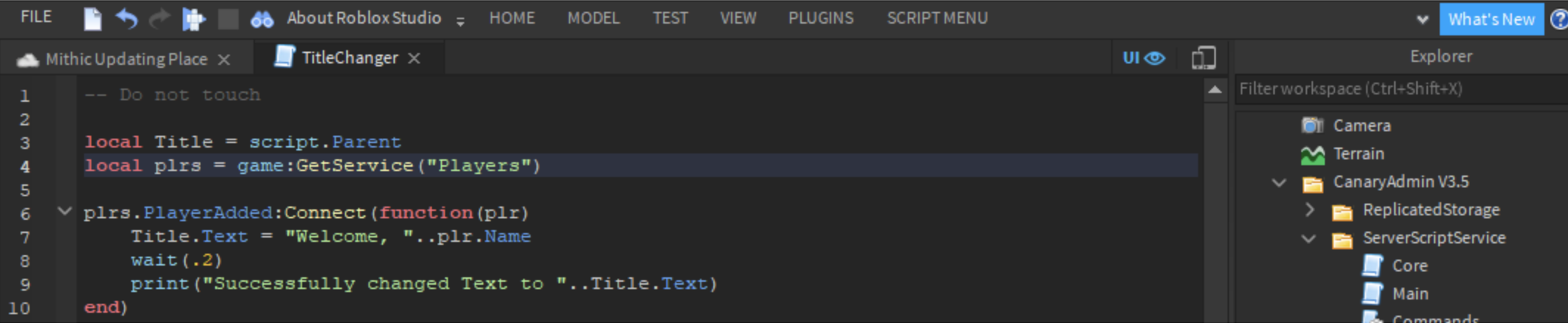The image size is (1568, 326).
Task: Collapse the ServerScriptService folder
Action: [1309, 238]
